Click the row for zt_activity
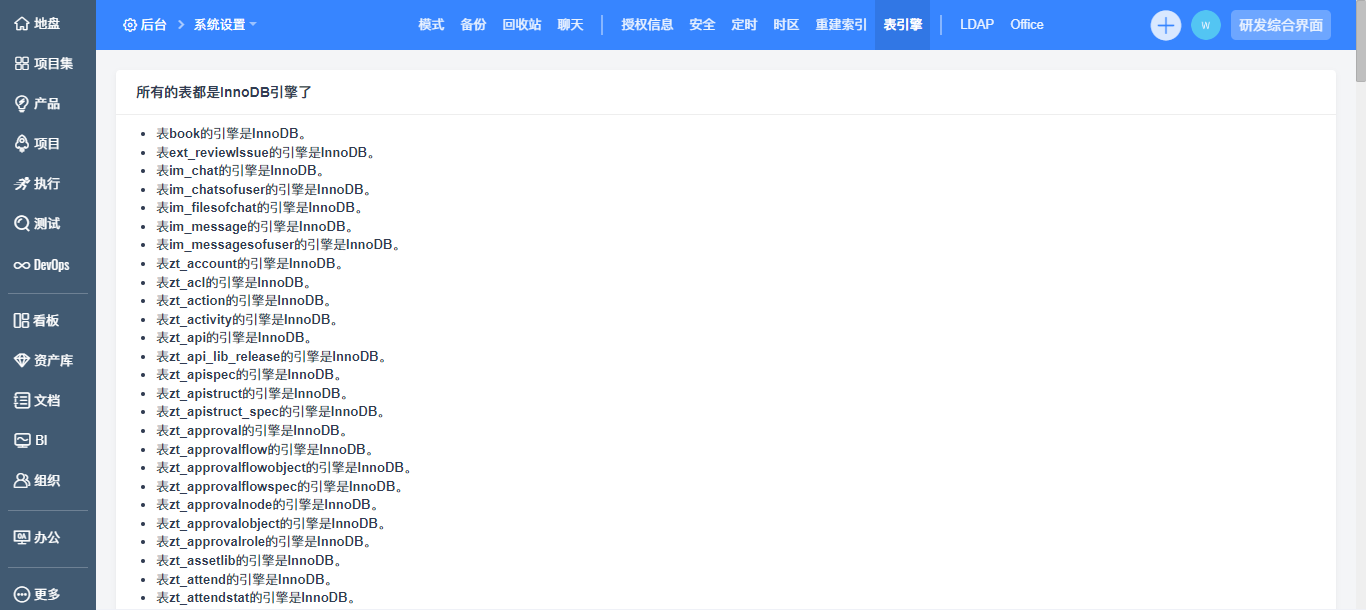Screen dimensions: 1366x610 pyautogui.click(x=247, y=319)
